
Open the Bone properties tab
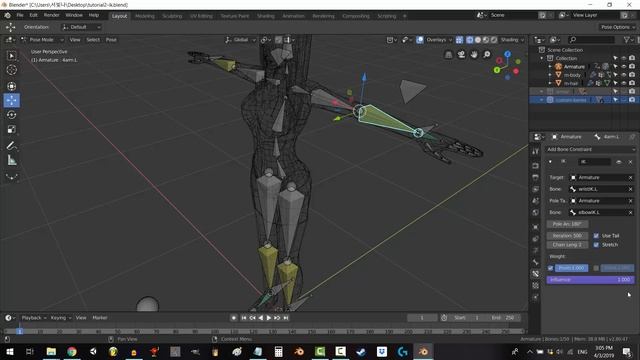[x=536, y=262]
